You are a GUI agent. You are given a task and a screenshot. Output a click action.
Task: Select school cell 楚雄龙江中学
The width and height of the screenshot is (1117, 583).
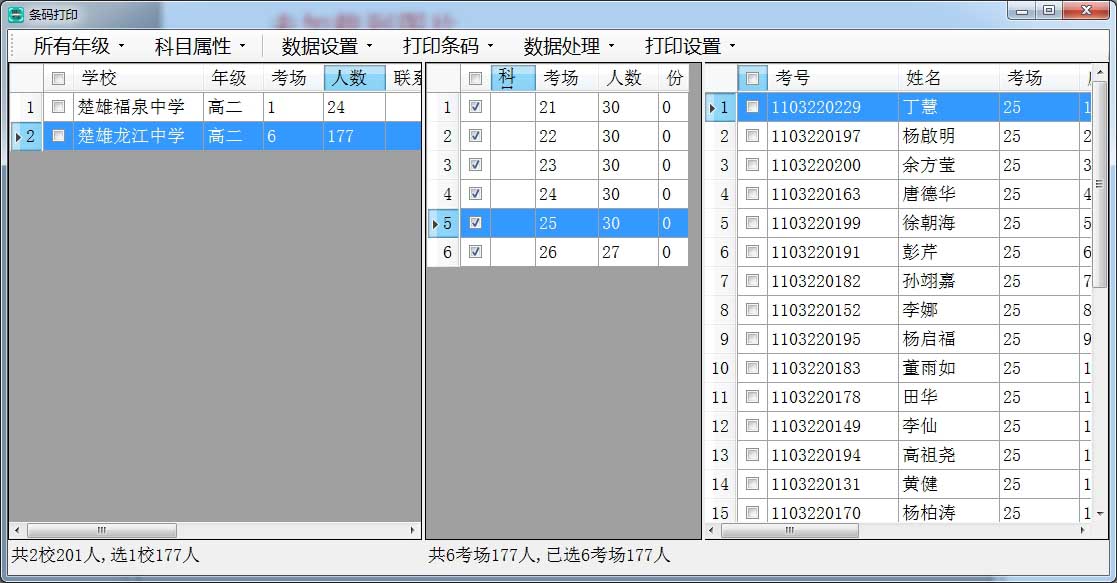click(138, 135)
